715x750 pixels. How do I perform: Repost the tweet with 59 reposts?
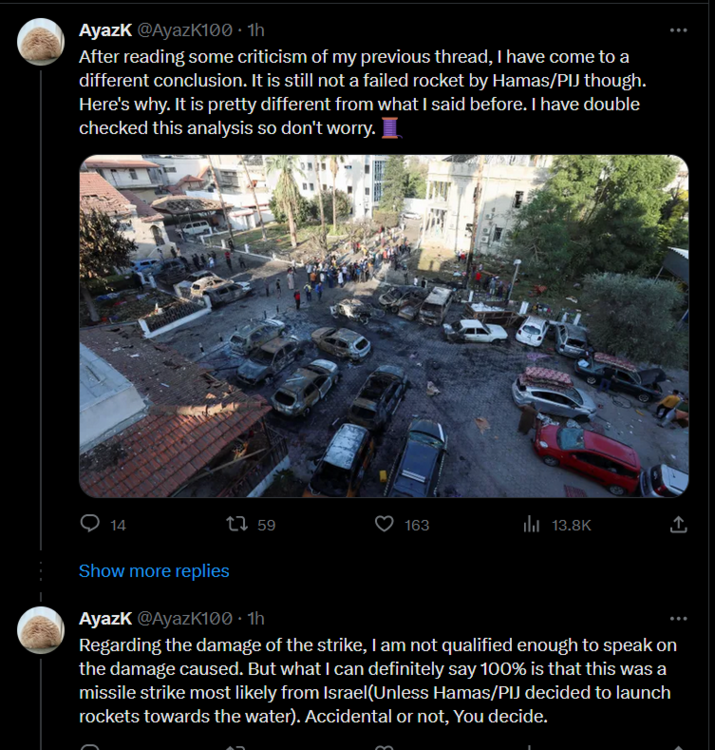pos(236,524)
